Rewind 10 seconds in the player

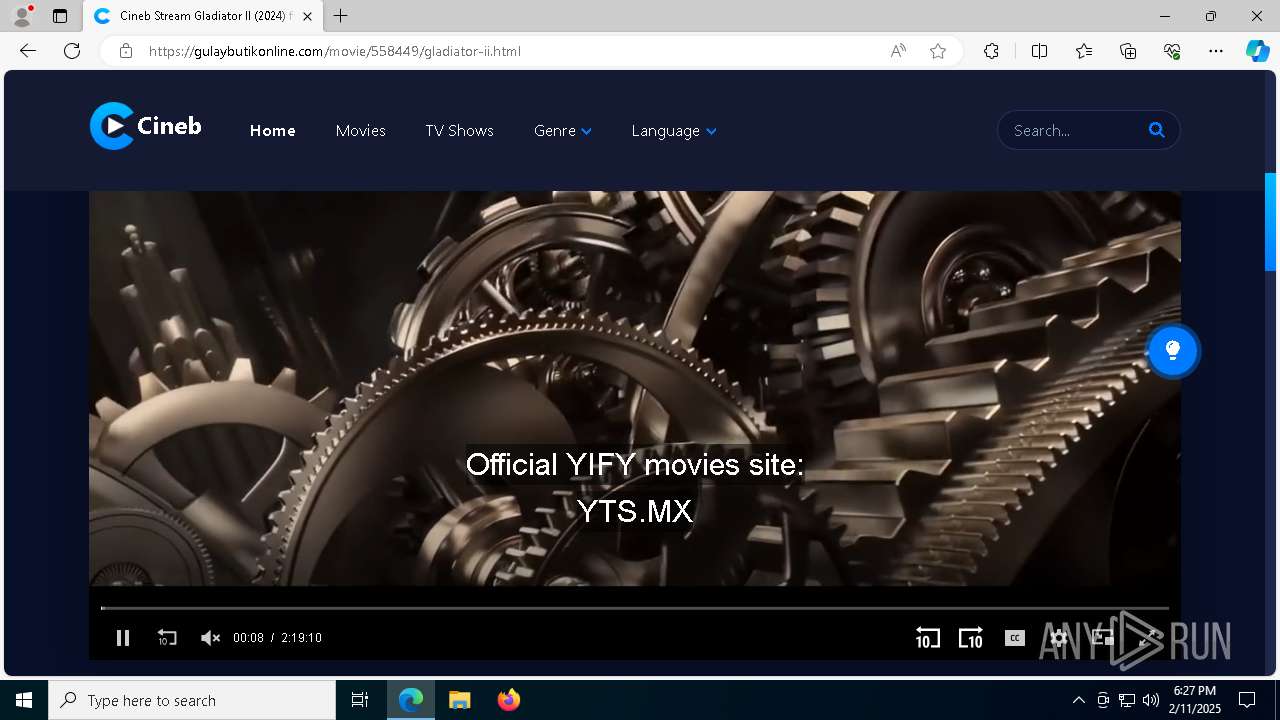[927, 638]
